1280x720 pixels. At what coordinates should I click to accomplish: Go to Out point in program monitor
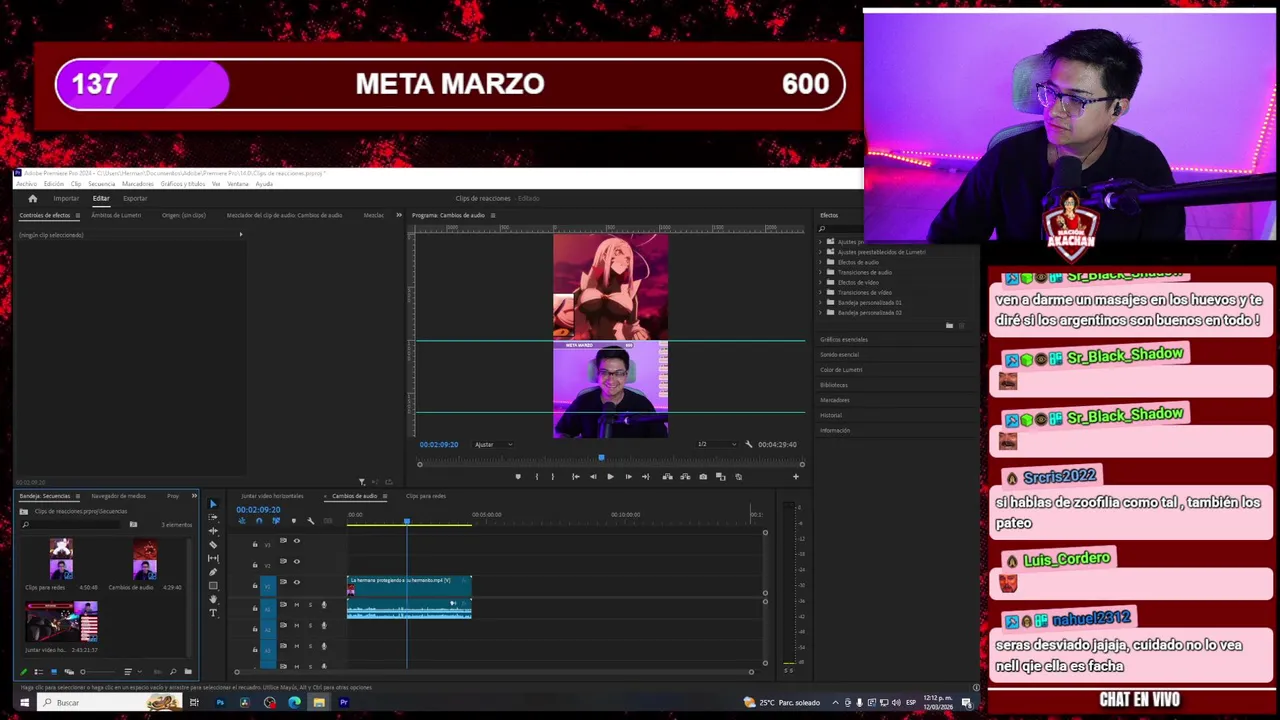point(645,476)
